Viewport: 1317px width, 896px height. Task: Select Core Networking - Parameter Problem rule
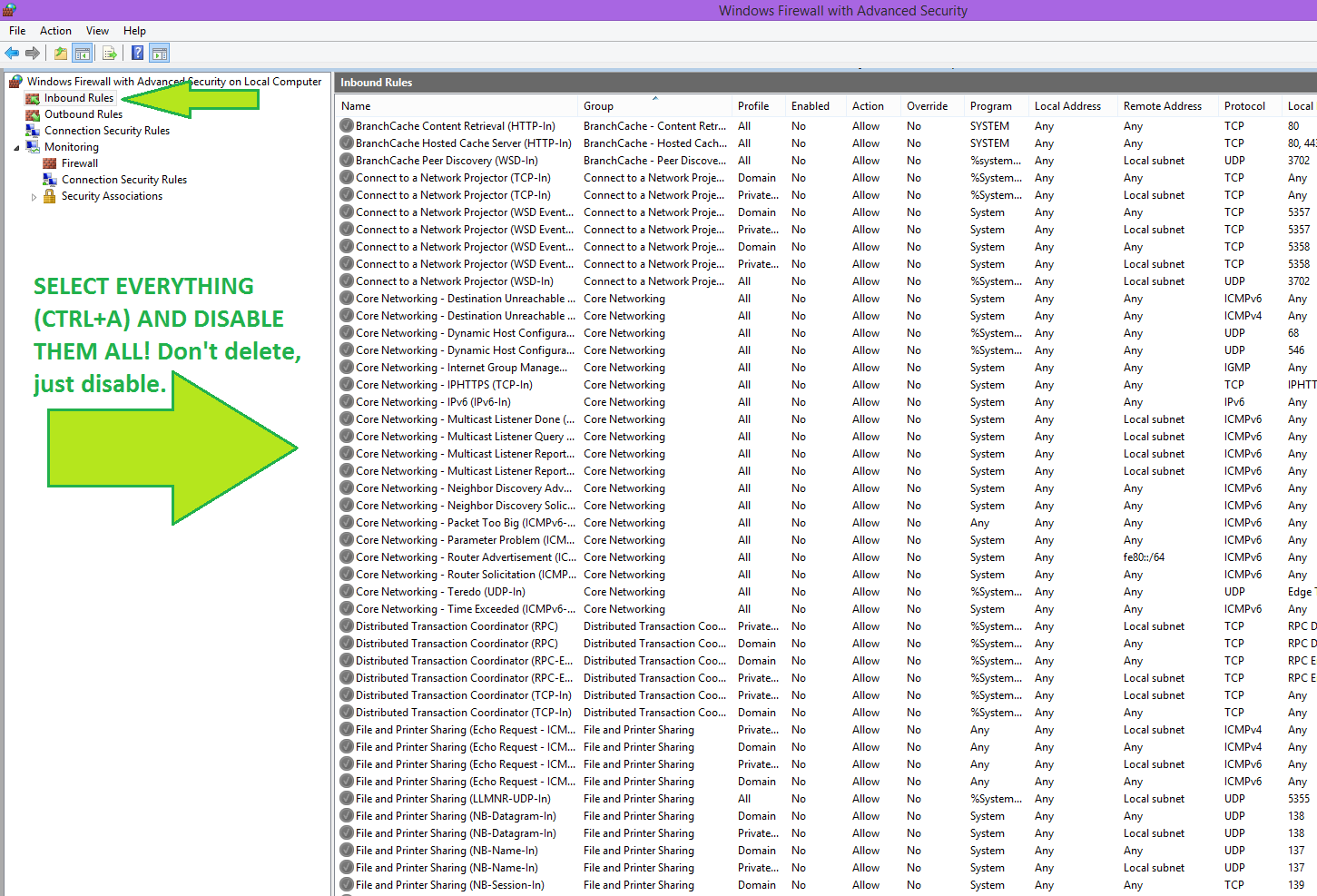pos(466,540)
